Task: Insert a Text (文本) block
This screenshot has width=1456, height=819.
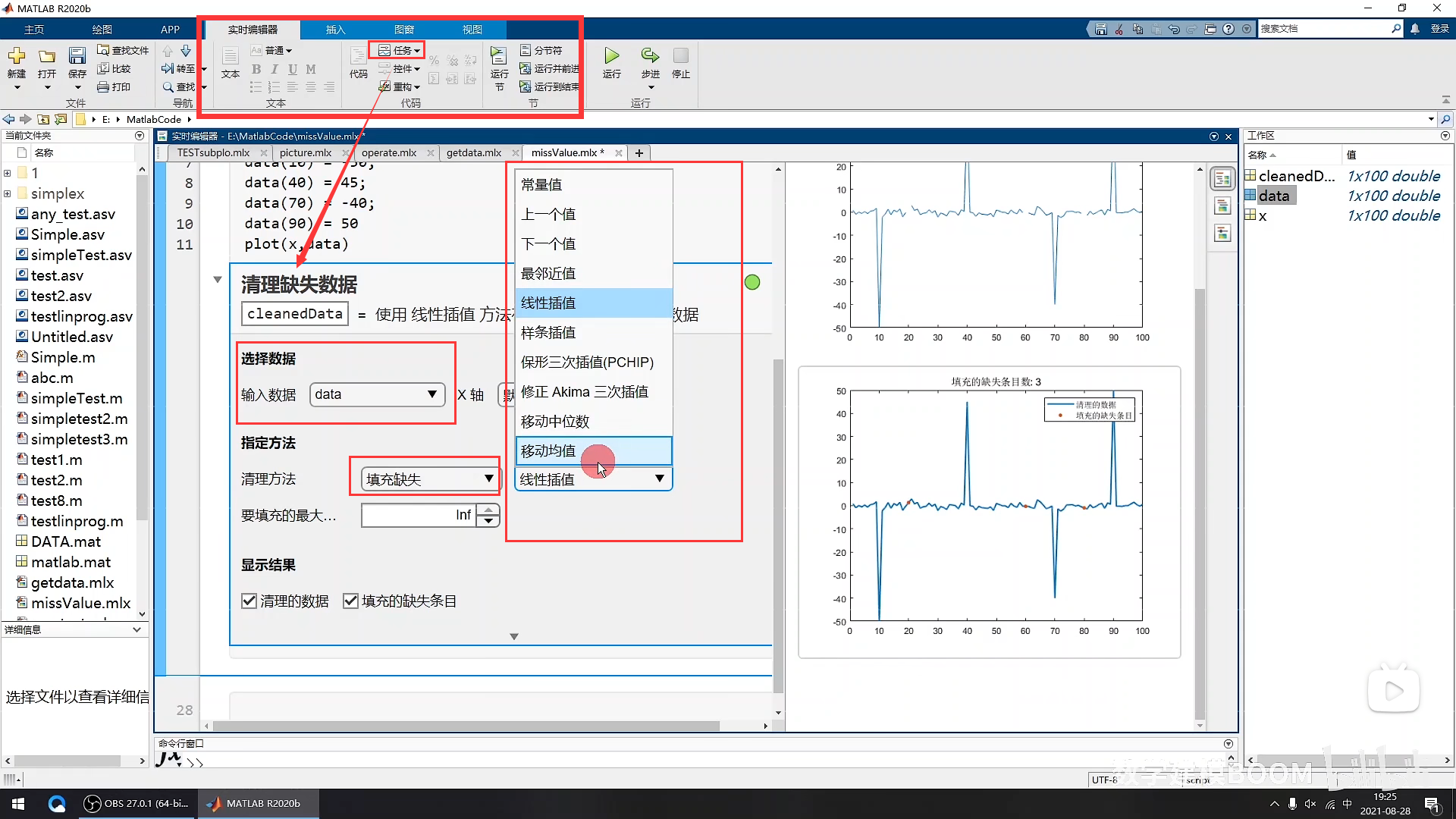Action: (231, 62)
